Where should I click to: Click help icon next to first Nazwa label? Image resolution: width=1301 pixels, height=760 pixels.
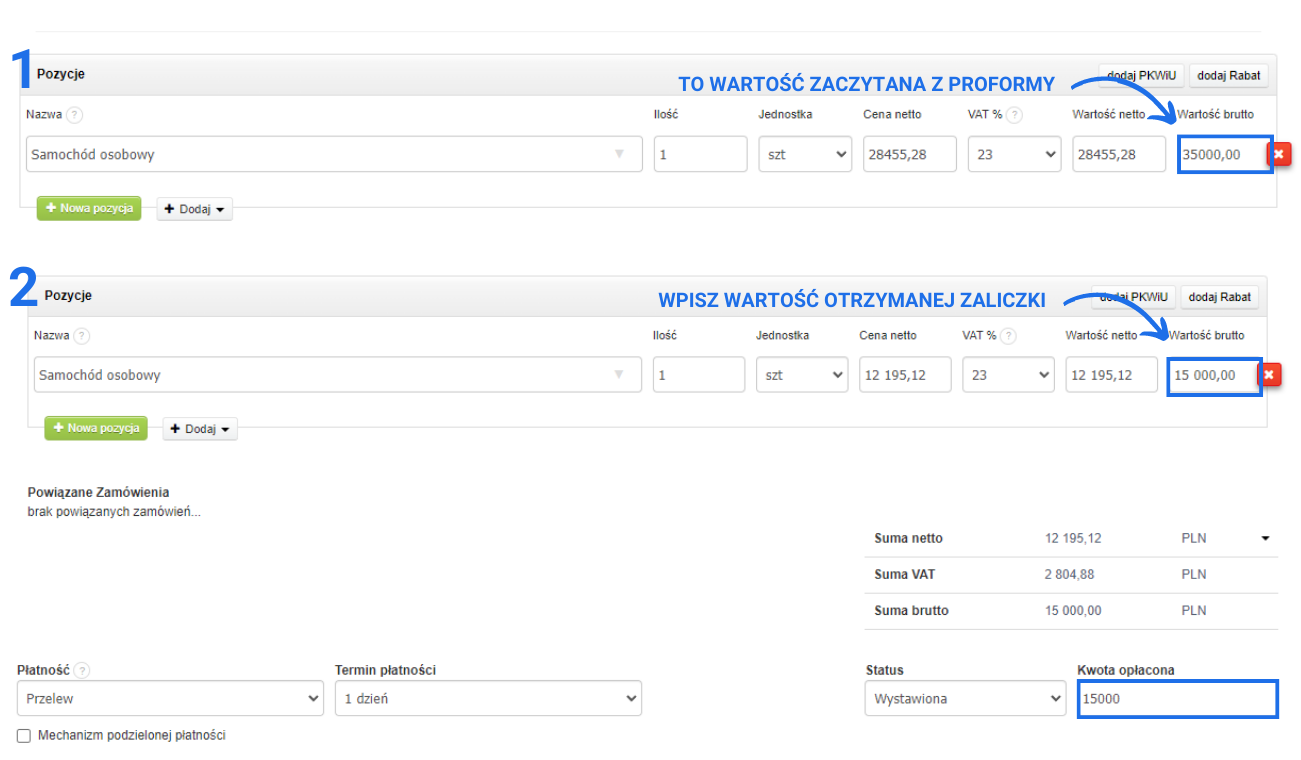click(x=74, y=115)
